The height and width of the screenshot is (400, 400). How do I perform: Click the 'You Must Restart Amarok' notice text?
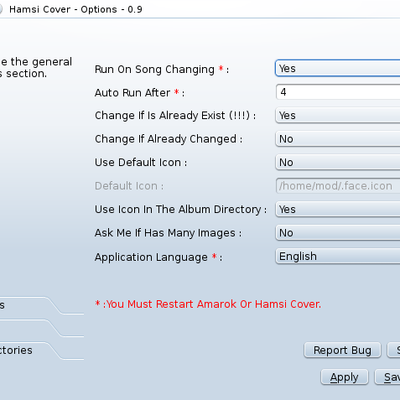pos(208,304)
